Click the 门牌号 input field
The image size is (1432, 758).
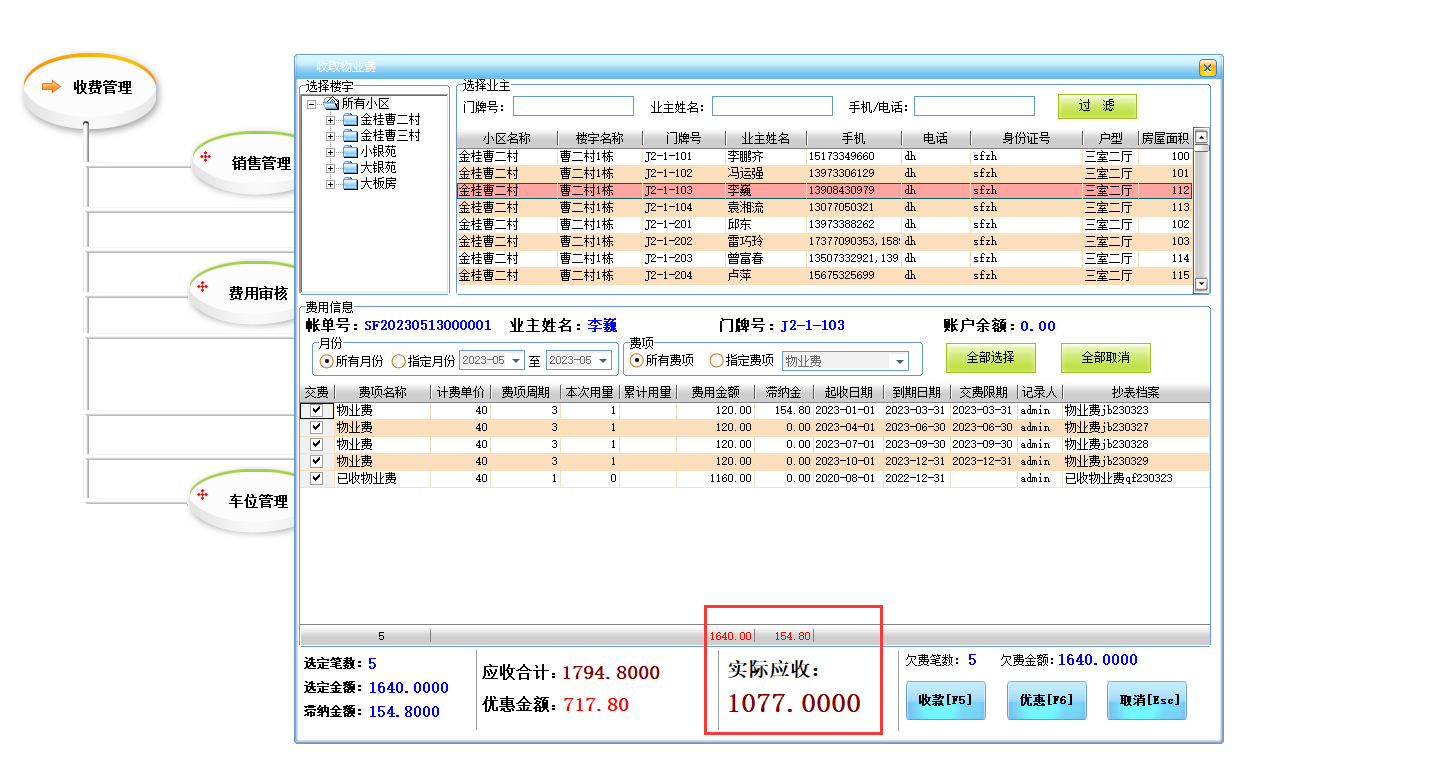pos(573,106)
